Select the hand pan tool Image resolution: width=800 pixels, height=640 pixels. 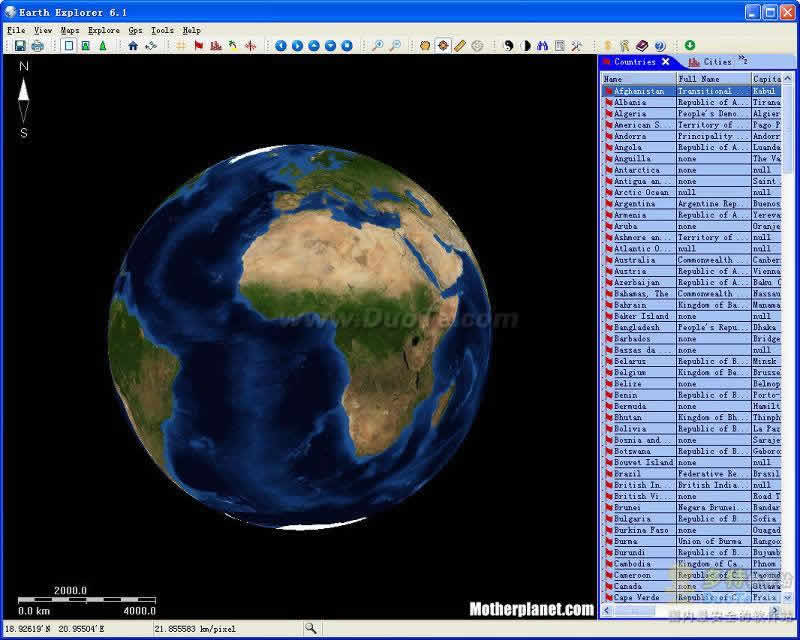point(425,46)
